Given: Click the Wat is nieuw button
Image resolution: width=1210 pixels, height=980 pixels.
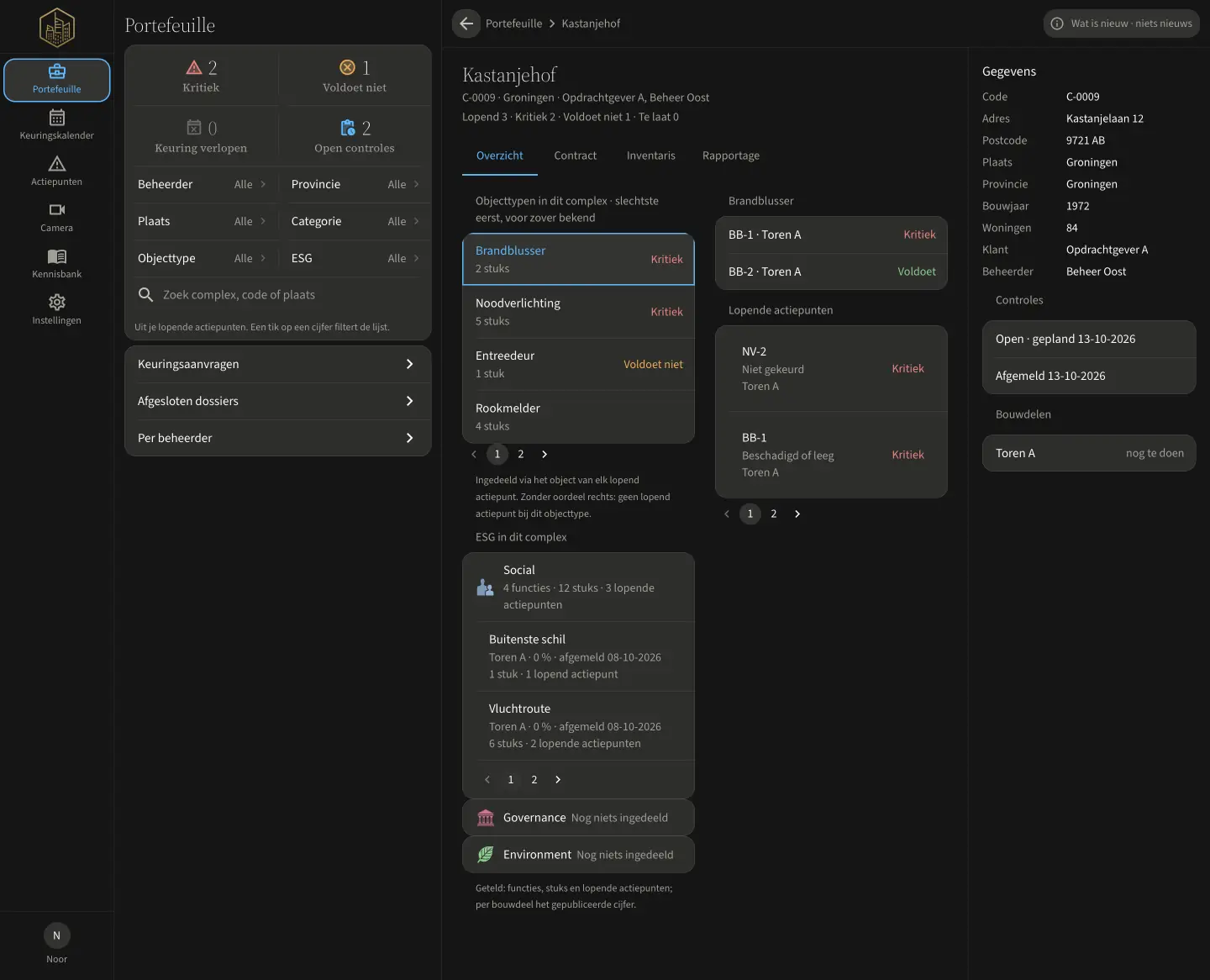Looking at the screenshot, I should (1122, 24).
